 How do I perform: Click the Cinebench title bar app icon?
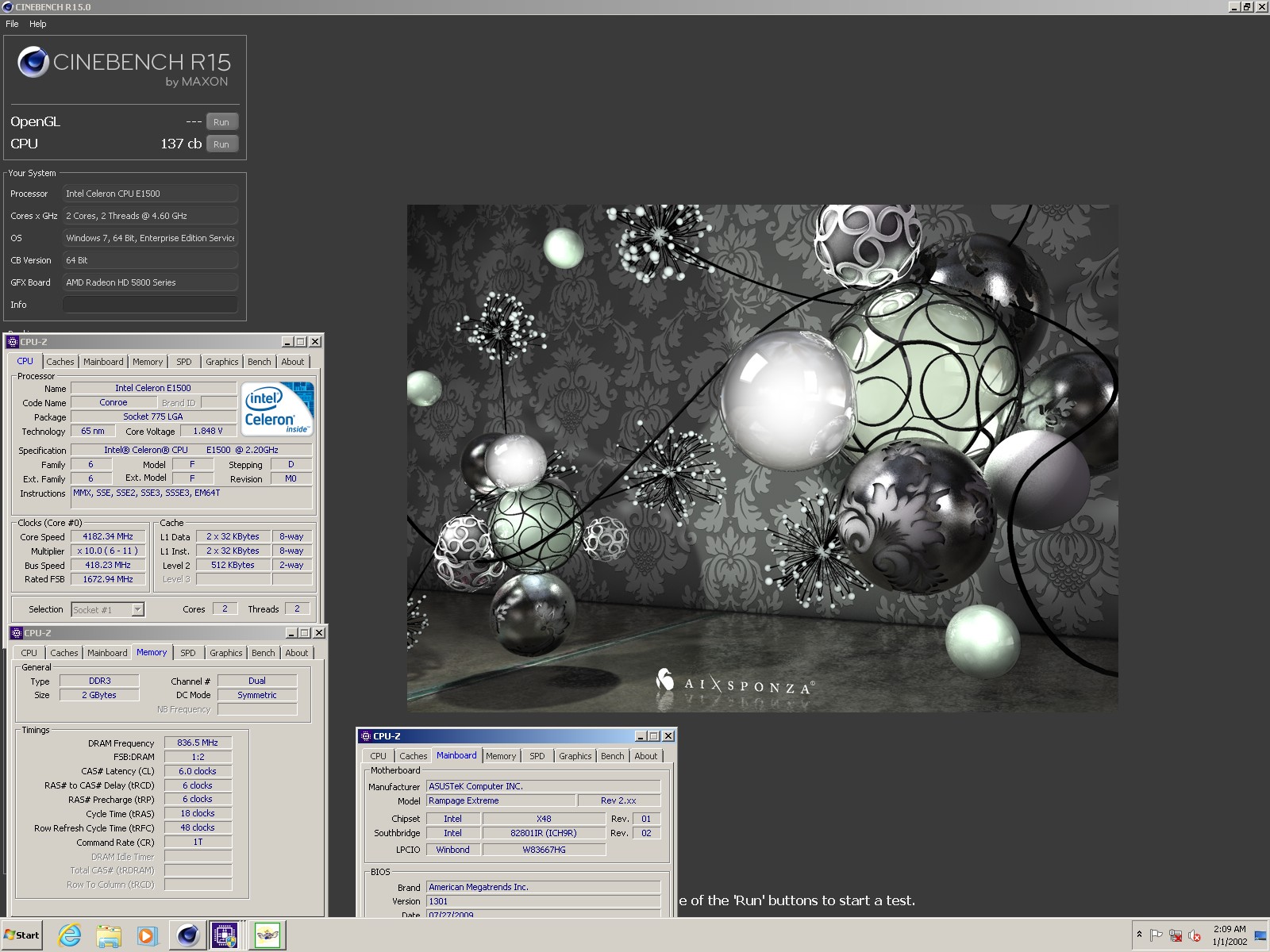tap(8, 6)
